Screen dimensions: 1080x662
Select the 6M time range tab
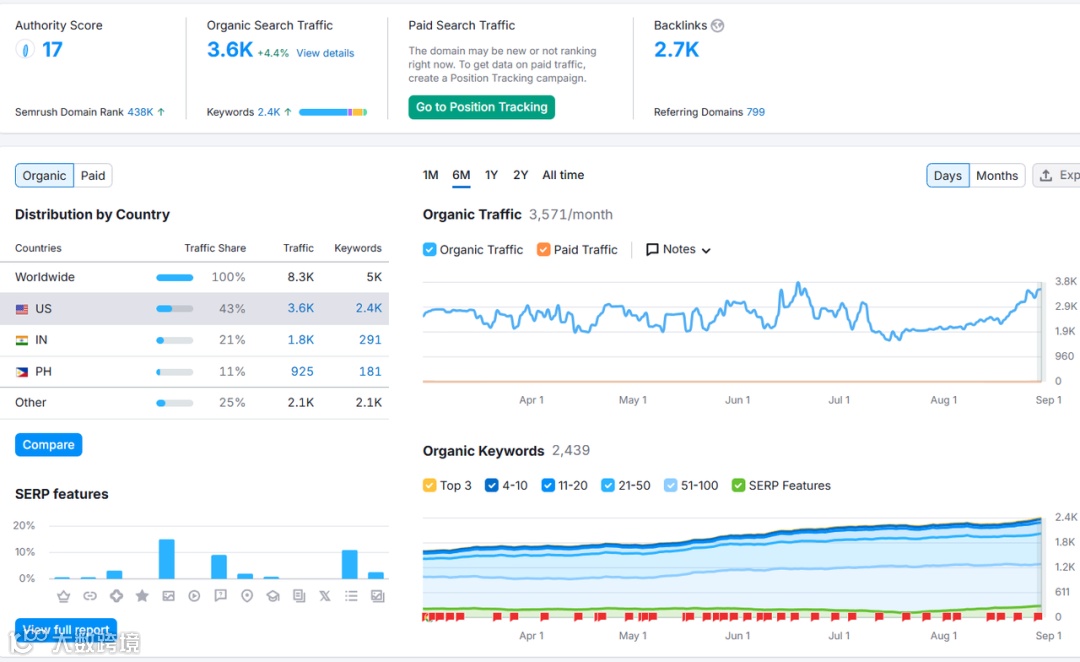(x=461, y=175)
